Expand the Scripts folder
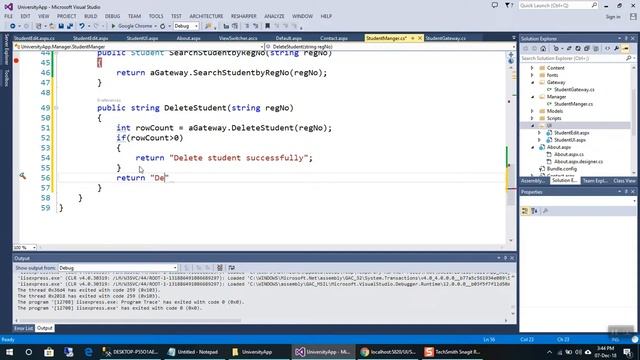 point(532,118)
